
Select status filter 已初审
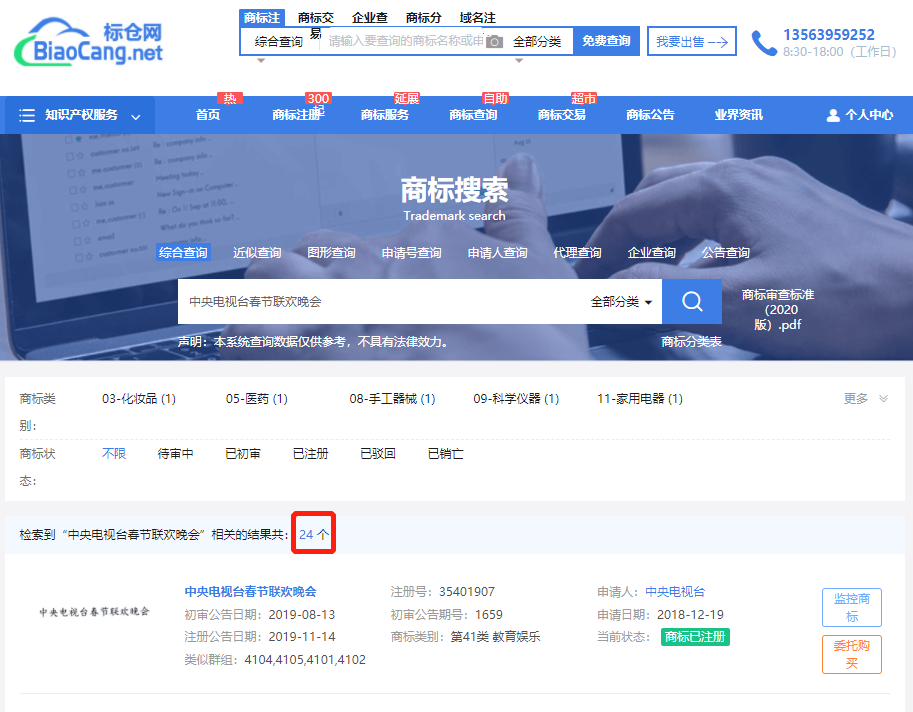[x=243, y=454]
